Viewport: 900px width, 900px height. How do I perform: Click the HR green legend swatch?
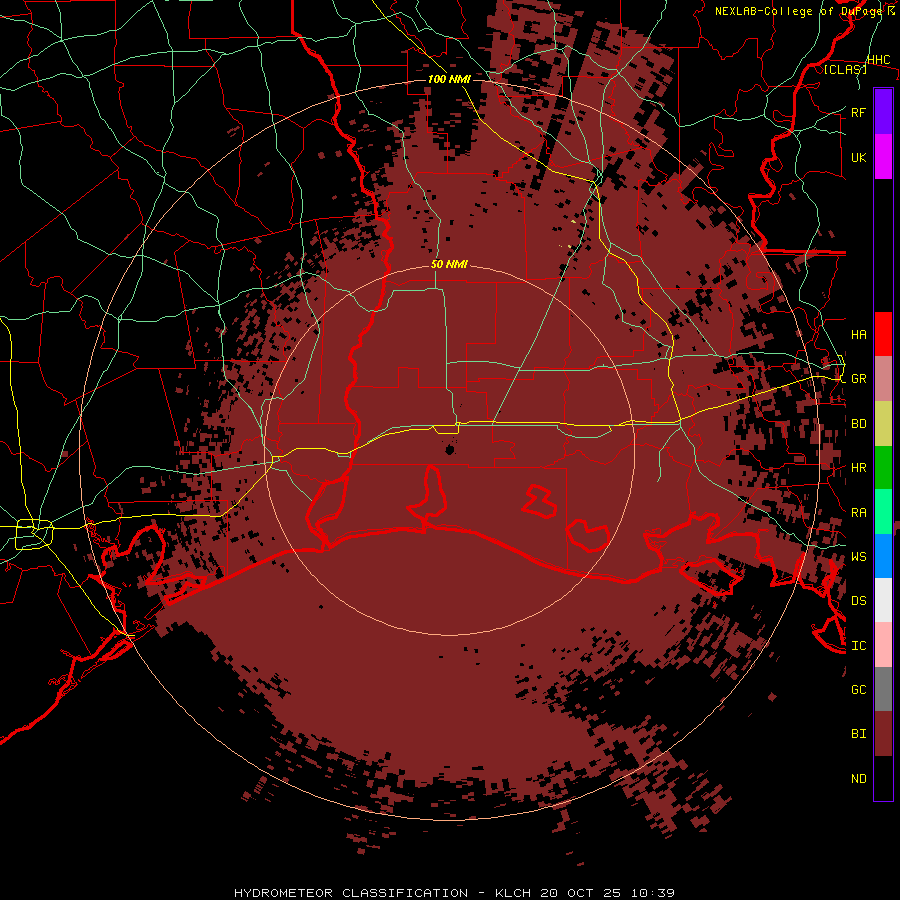click(x=883, y=467)
